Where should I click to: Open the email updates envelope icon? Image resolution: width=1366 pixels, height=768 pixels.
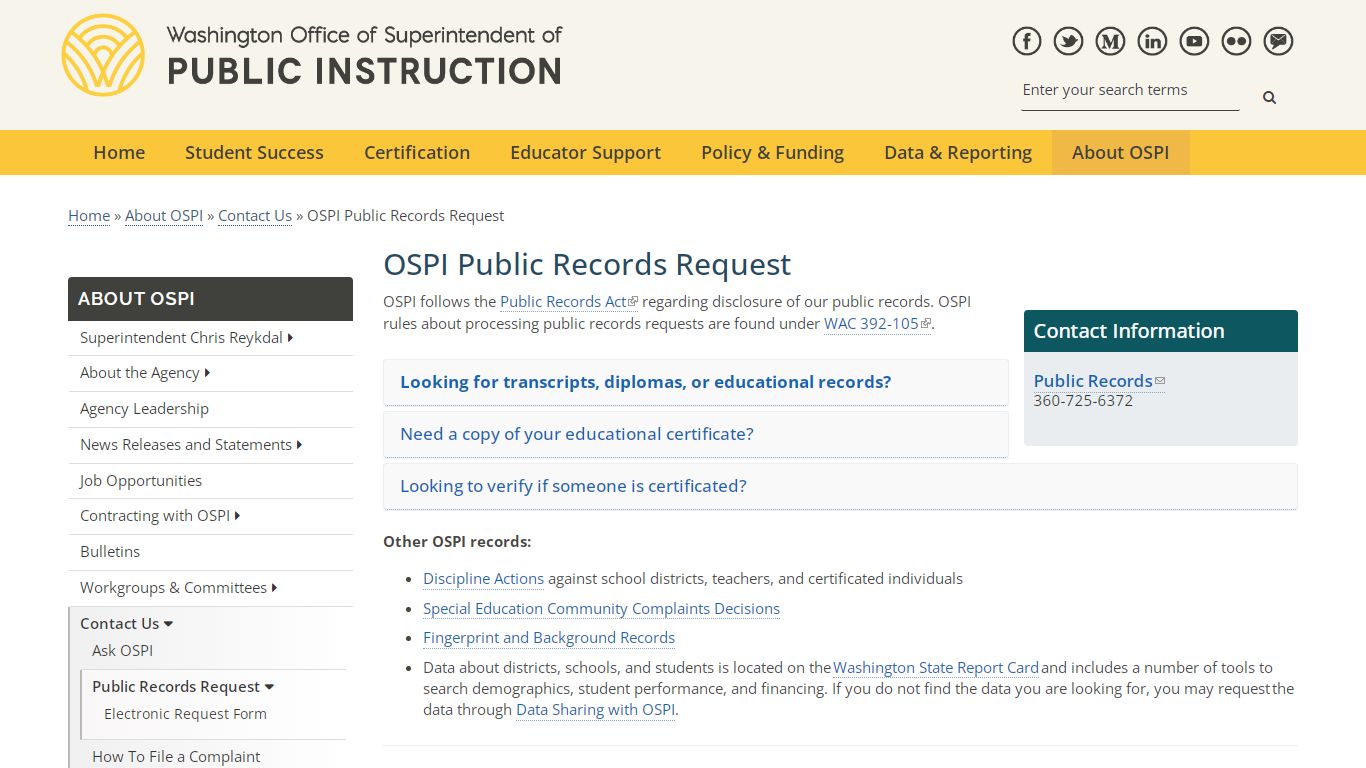coord(1278,41)
